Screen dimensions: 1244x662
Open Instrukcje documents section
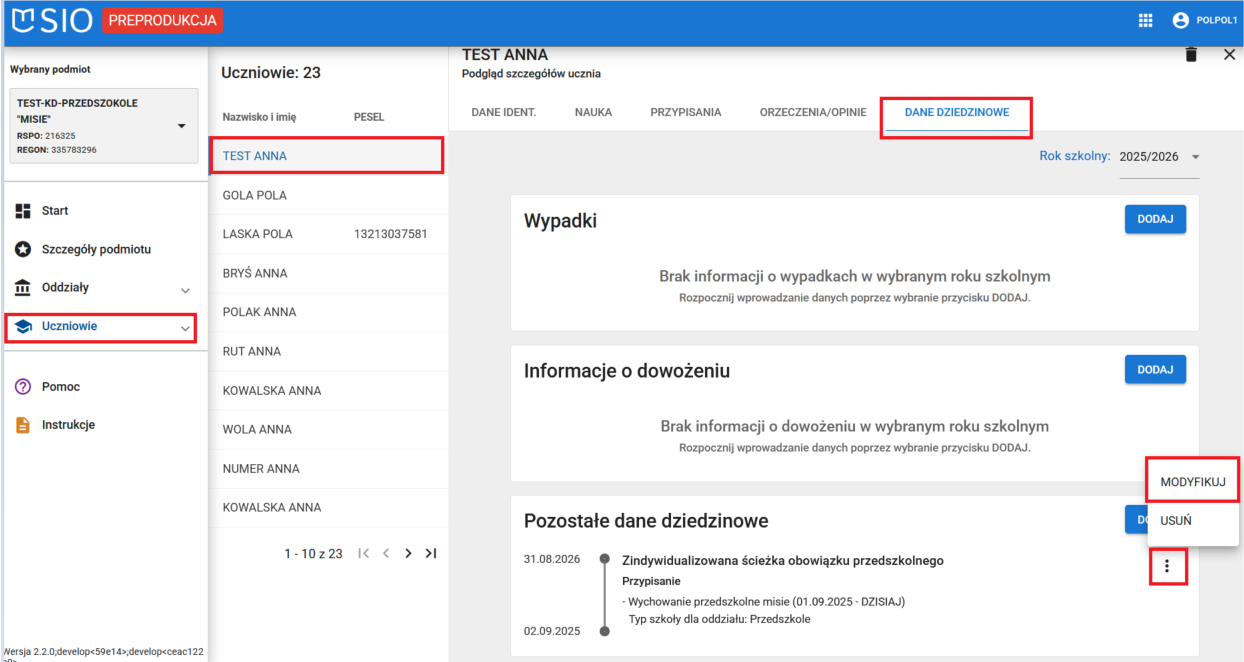[68, 425]
